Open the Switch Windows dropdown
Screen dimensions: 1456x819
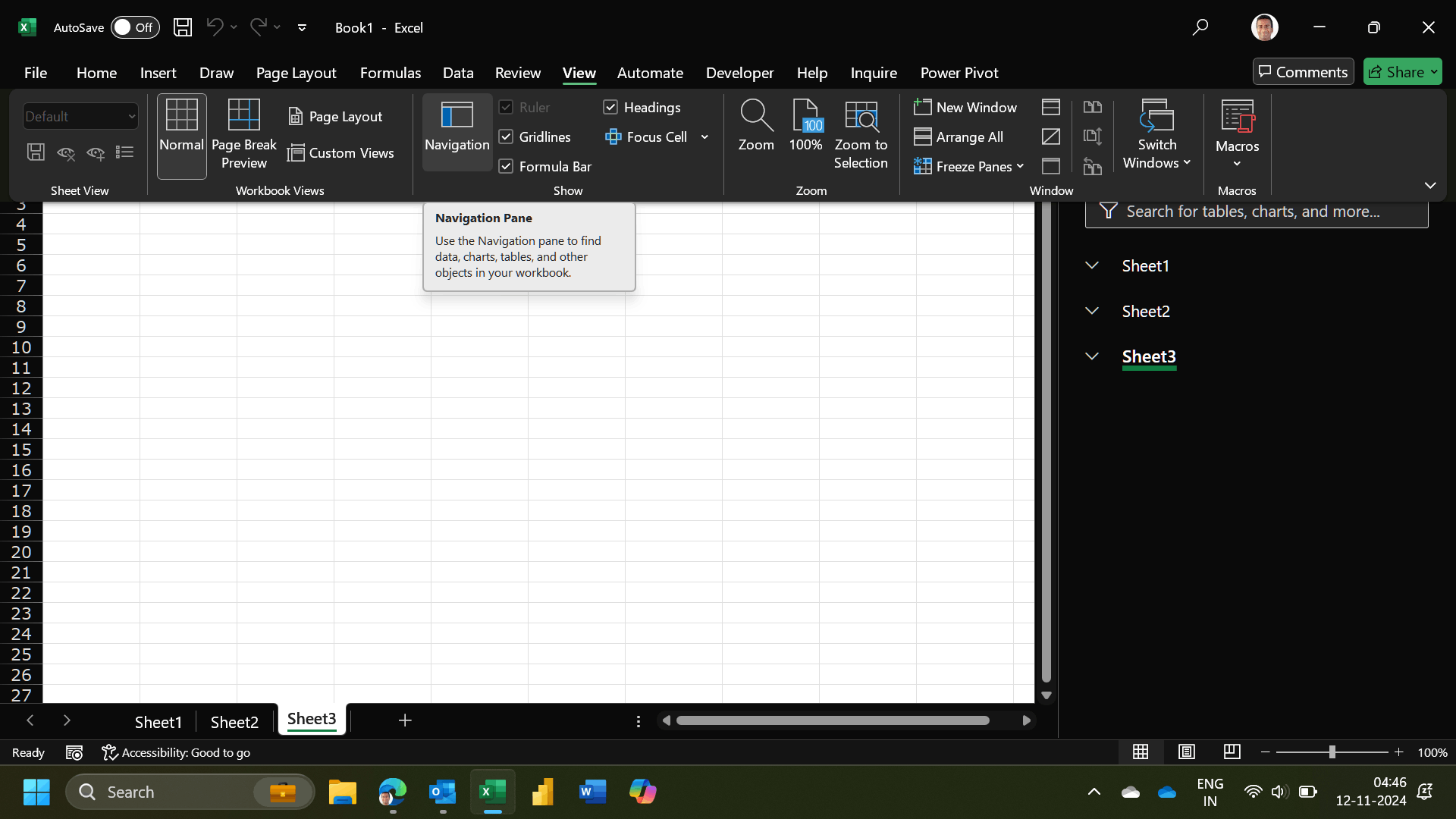point(1157,134)
